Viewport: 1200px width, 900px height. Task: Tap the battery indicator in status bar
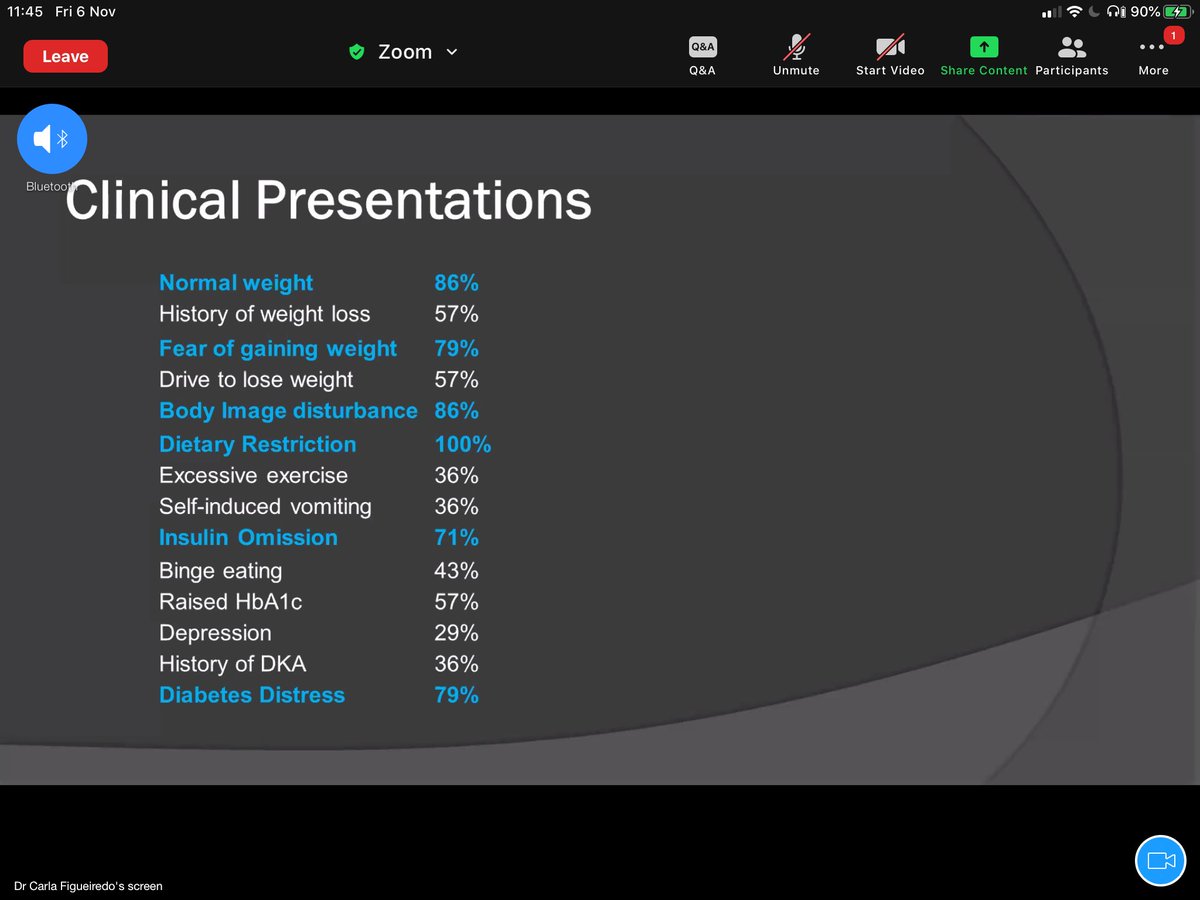click(1177, 12)
